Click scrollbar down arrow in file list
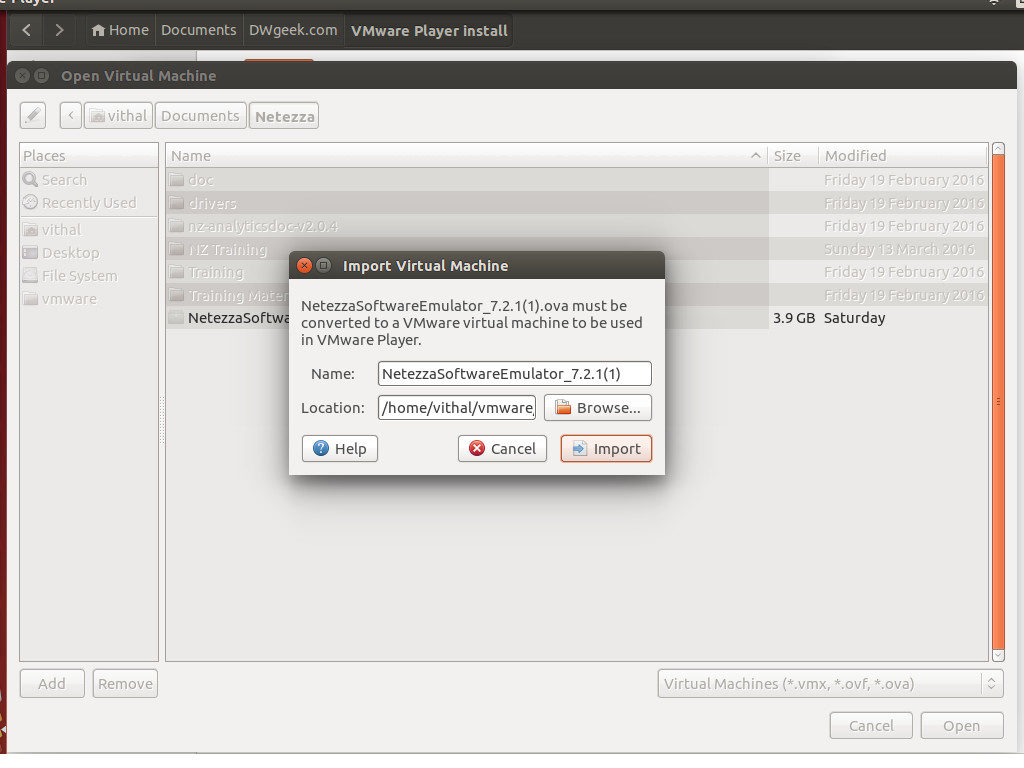The image size is (1024, 768). pyautogui.click(x=998, y=655)
